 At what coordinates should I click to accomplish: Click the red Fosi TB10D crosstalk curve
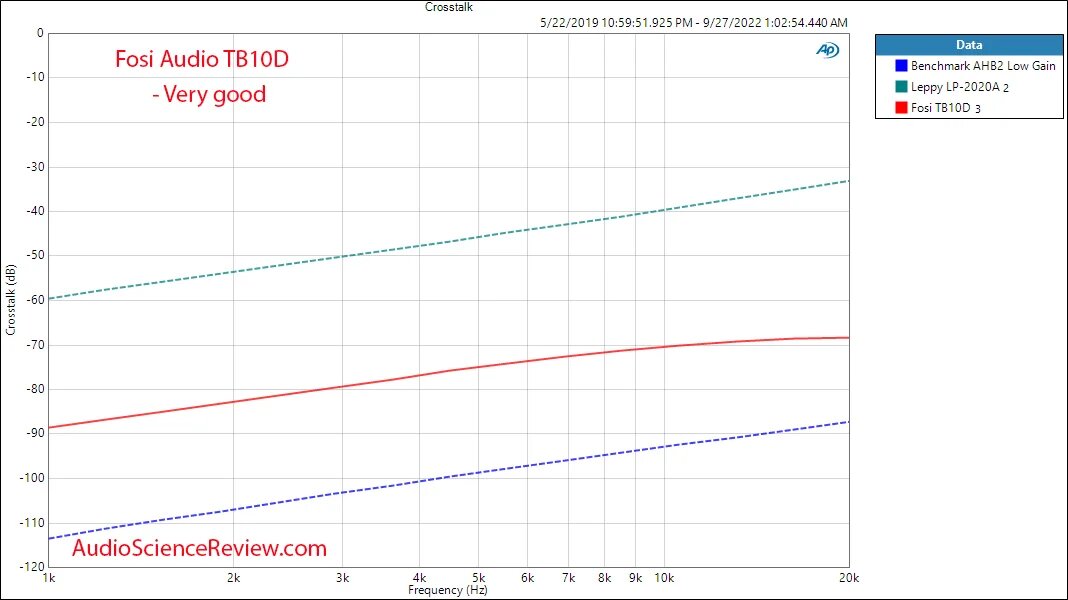tap(450, 371)
